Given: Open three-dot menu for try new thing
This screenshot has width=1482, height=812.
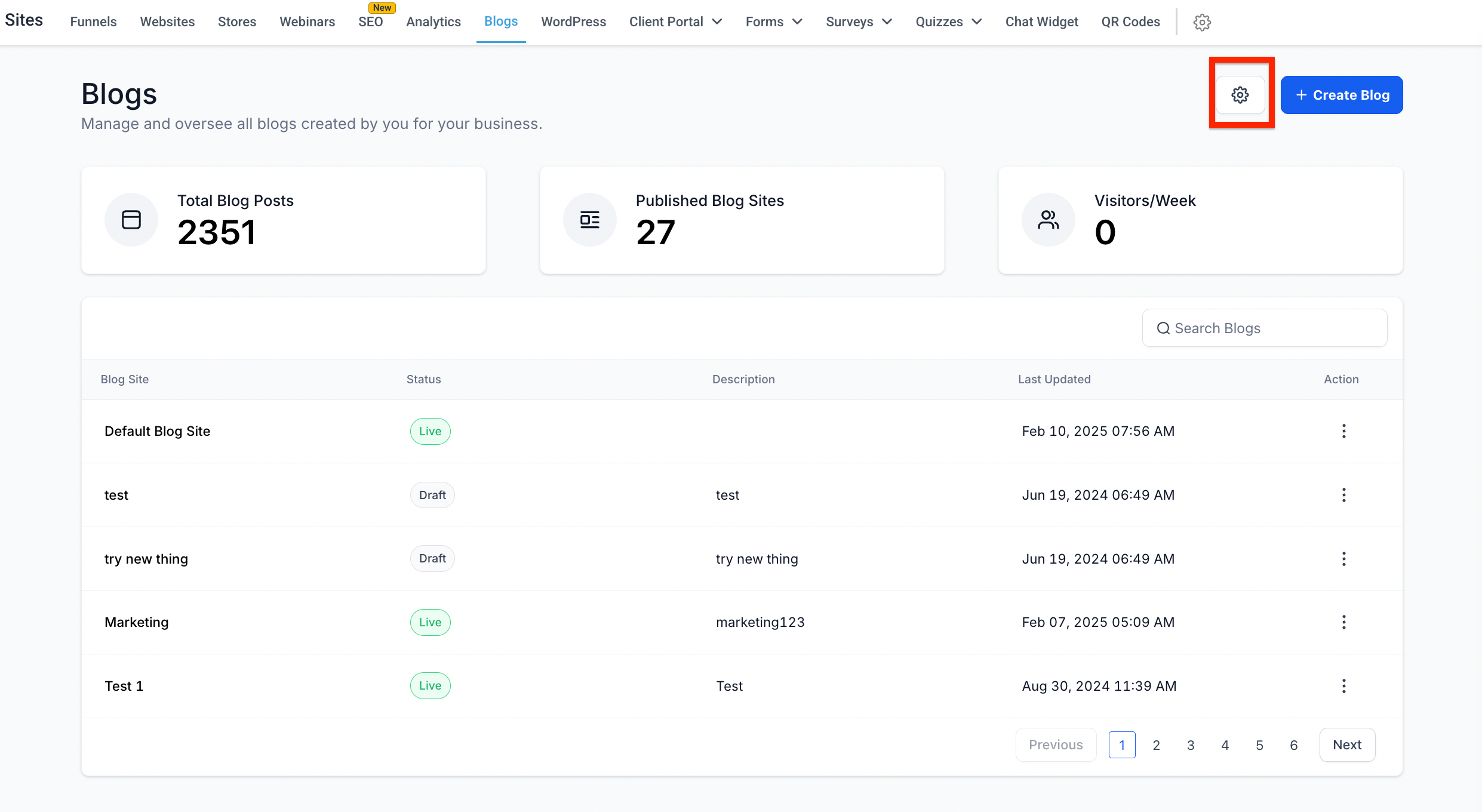Looking at the screenshot, I should coord(1343,559).
